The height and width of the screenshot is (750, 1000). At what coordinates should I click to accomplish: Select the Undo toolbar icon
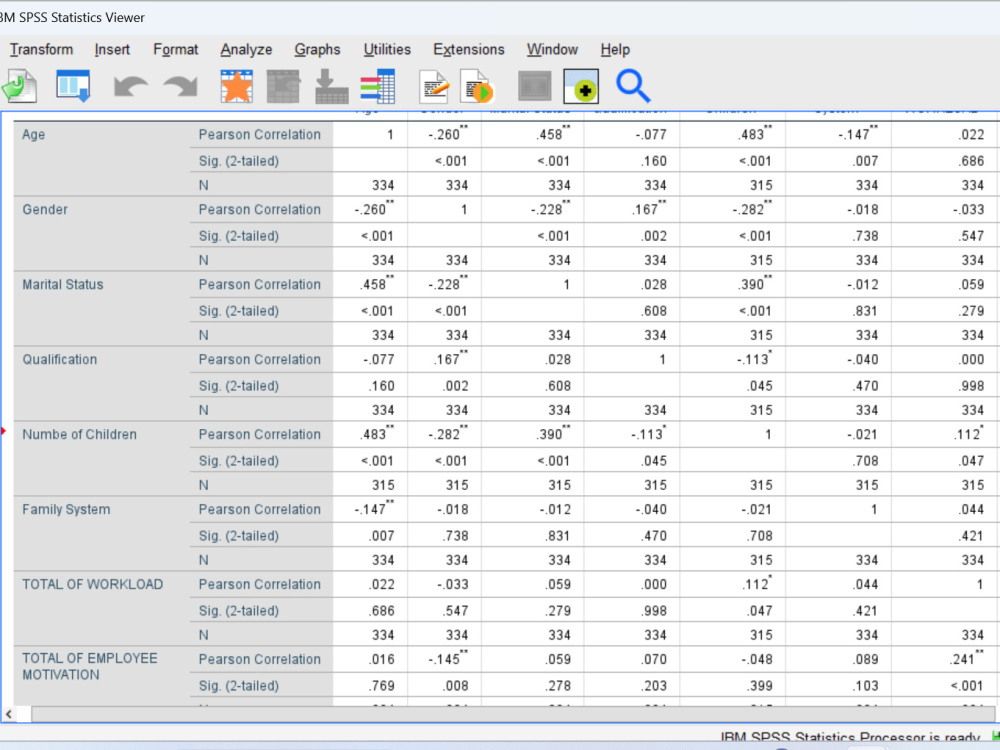click(130, 86)
